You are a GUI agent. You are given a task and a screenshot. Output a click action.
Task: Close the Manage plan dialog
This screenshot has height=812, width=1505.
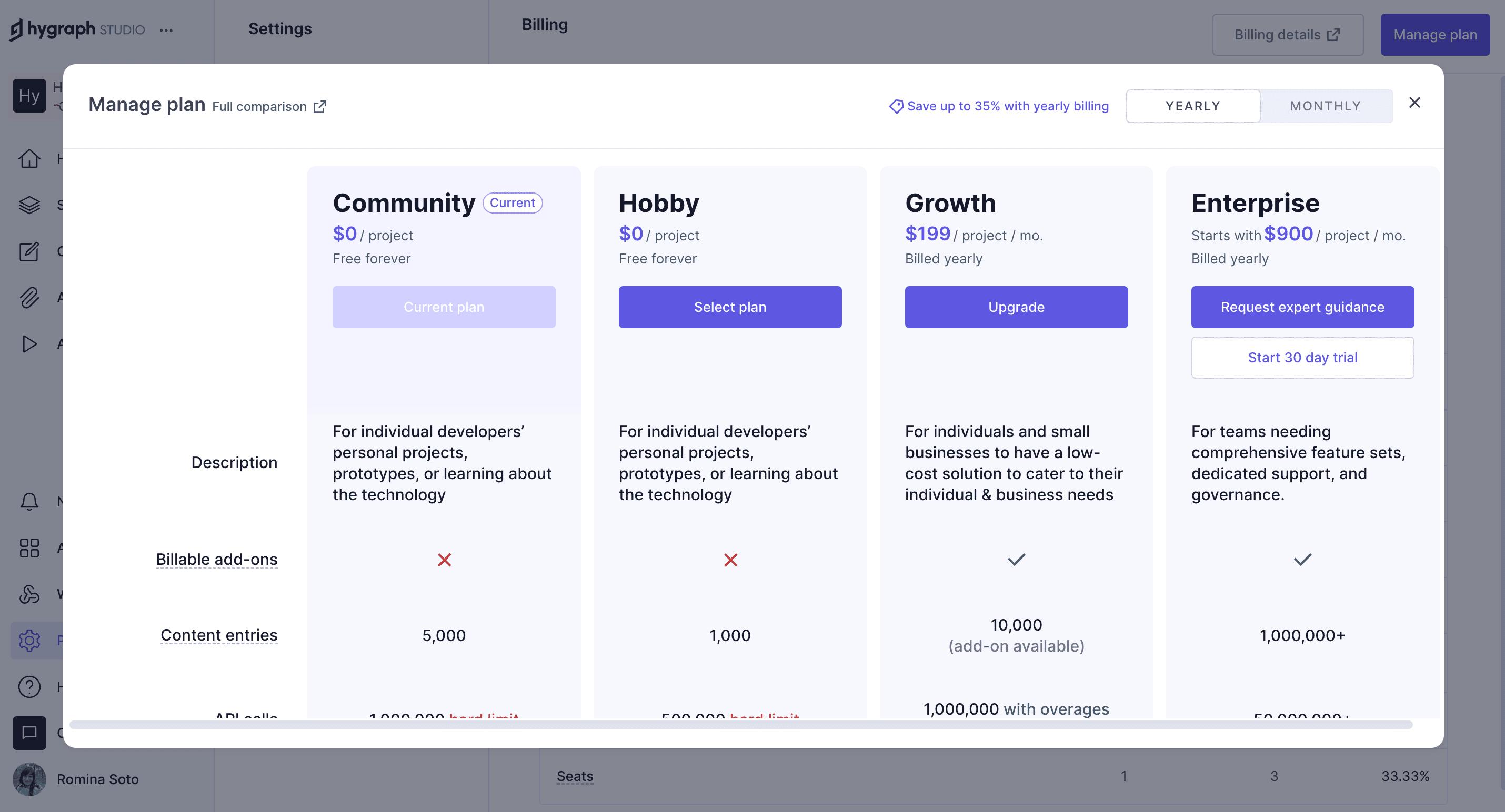tap(1414, 103)
